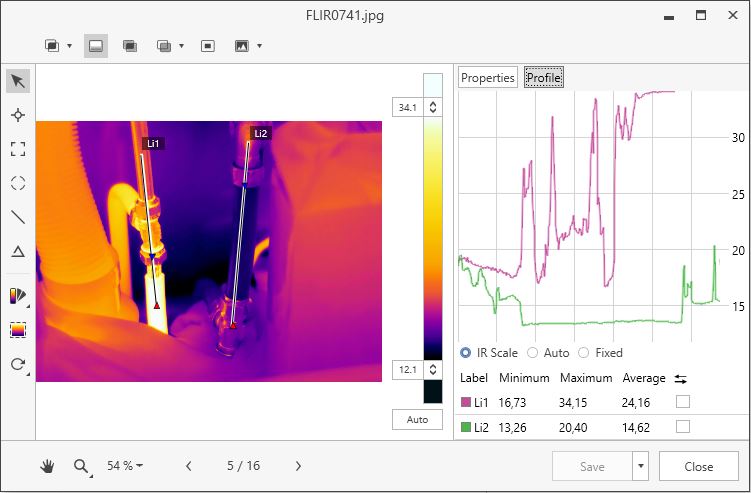Select the line measurement tool
The image size is (751, 493).
17,217
